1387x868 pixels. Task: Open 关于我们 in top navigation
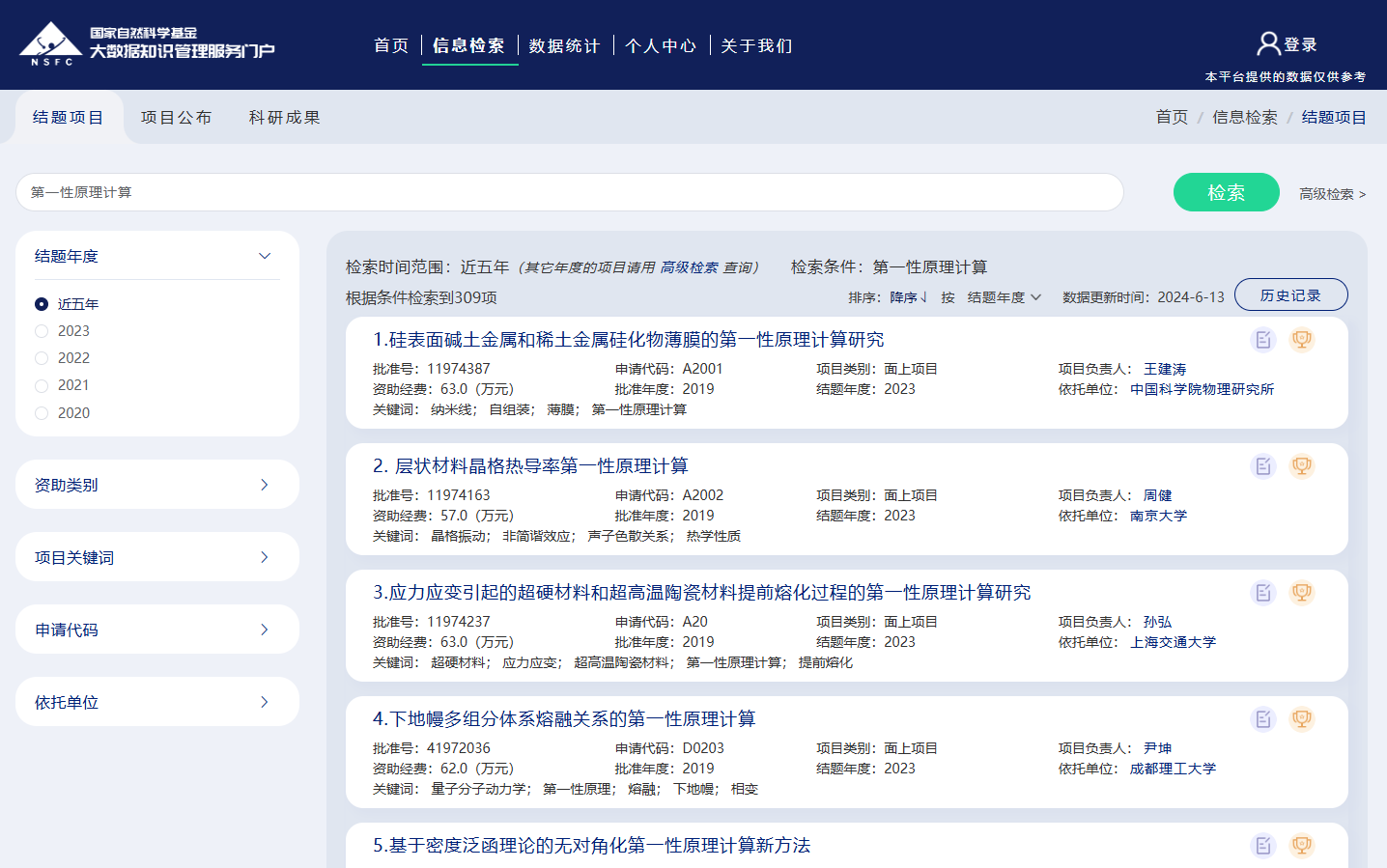point(756,45)
